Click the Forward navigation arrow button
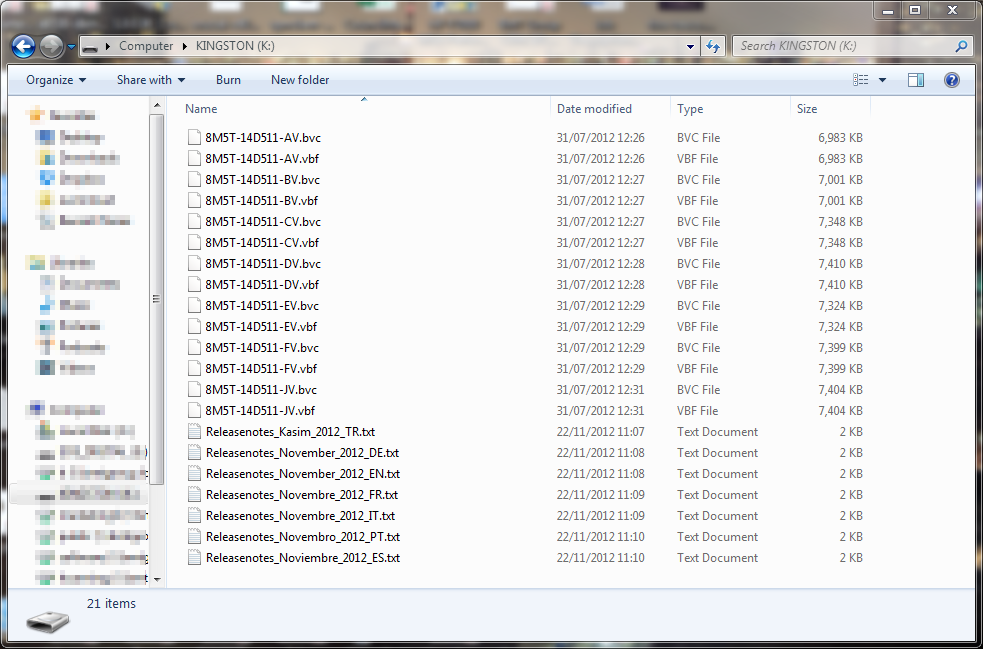 (52, 46)
